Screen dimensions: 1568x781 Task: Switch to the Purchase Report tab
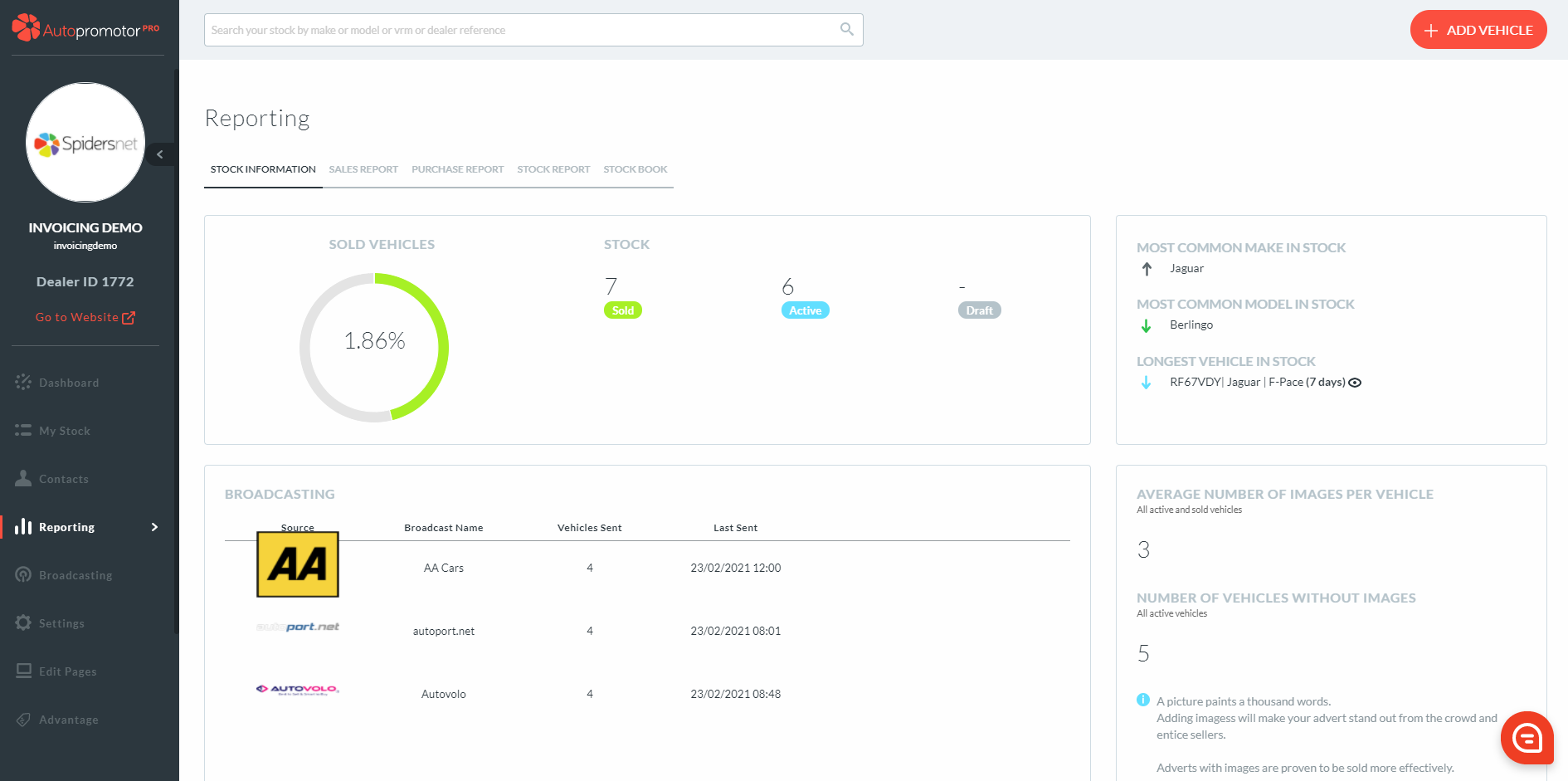coord(457,169)
